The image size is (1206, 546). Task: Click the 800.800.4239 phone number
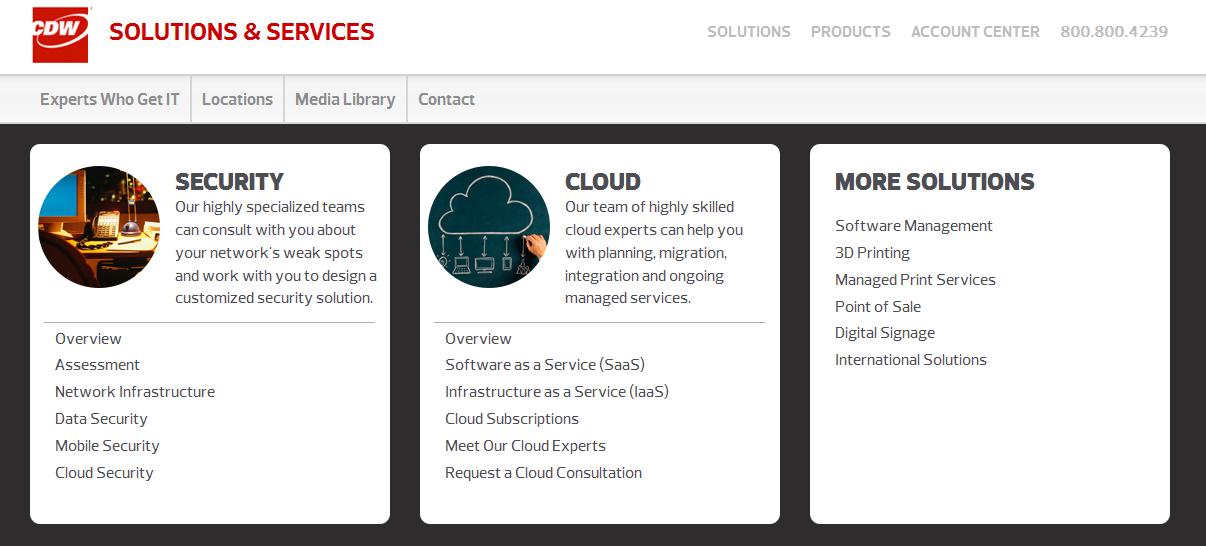pyautogui.click(x=1114, y=32)
